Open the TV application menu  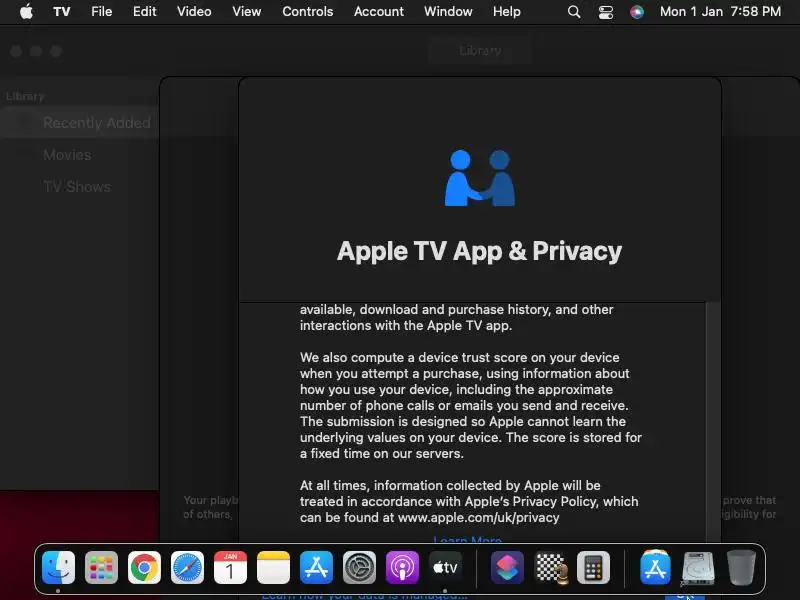(62, 11)
